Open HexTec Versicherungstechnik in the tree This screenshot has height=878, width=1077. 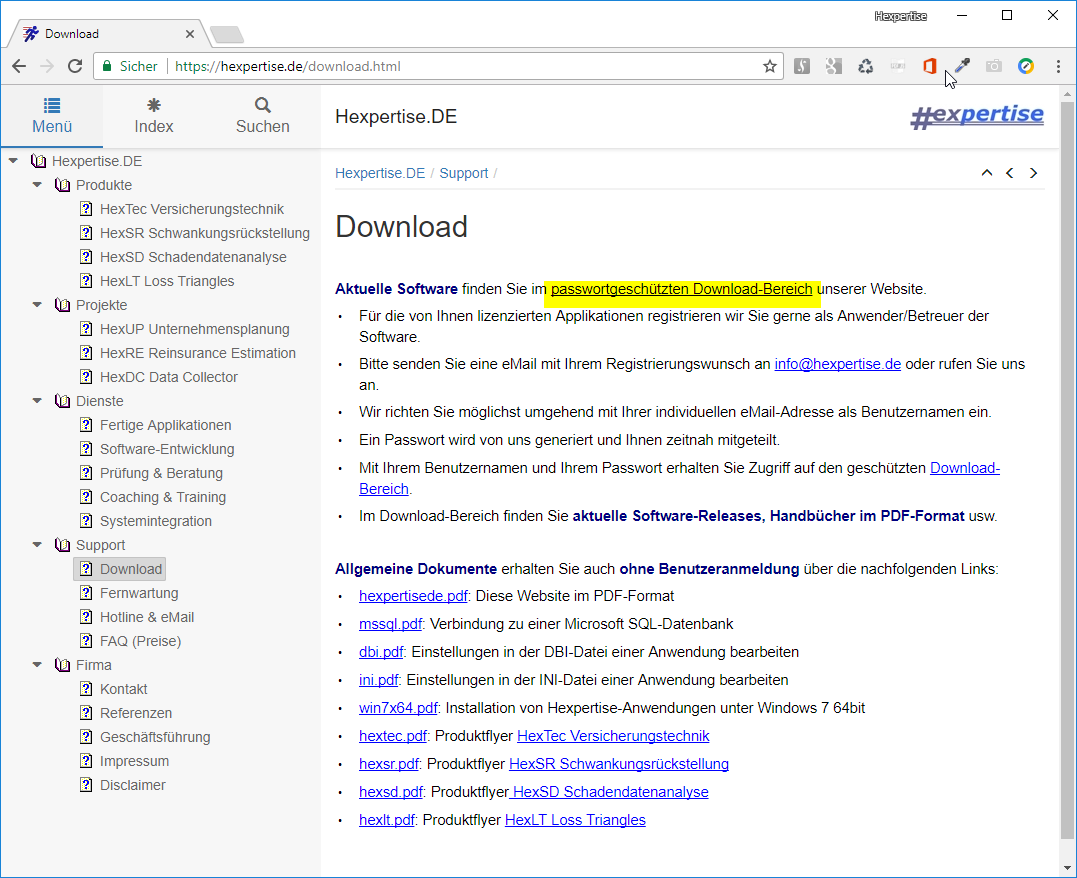(192, 209)
